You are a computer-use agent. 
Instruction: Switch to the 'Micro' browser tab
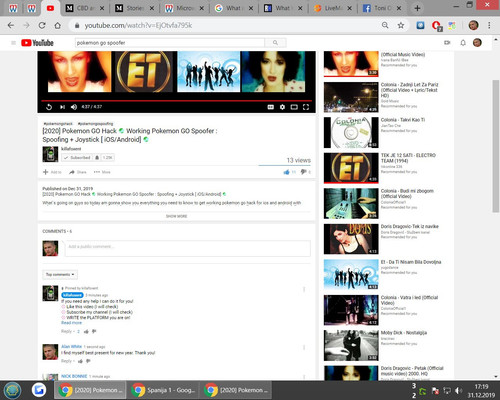coord(185,8)
